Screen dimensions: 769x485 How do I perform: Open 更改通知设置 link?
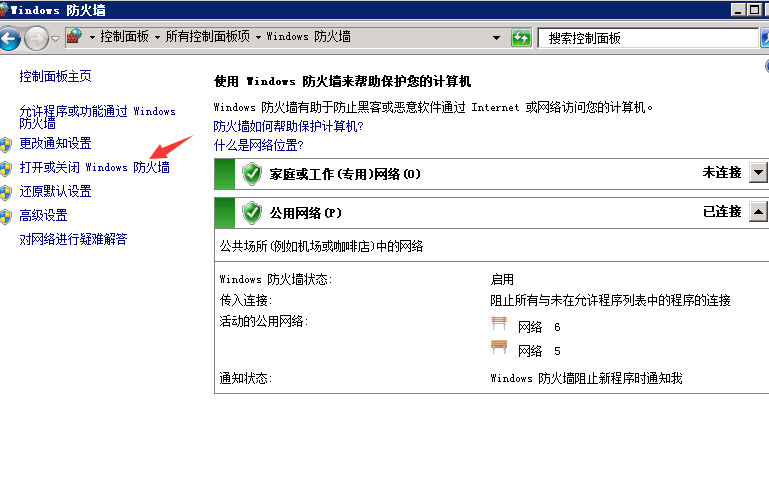coord(55,143)
